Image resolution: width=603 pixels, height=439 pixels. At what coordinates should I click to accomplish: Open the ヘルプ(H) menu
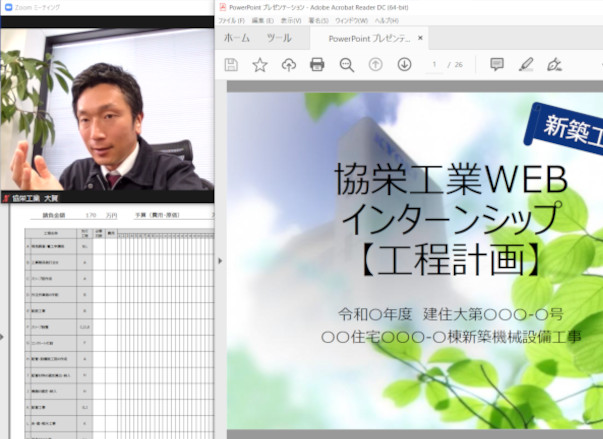(x=387, y=20)
